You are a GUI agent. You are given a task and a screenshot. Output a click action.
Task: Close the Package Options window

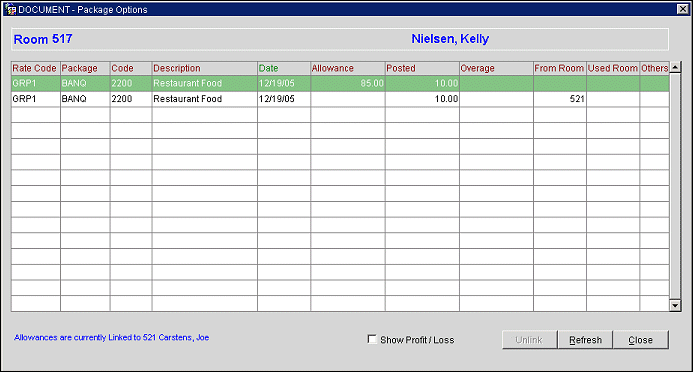click(x=682, y=9)
